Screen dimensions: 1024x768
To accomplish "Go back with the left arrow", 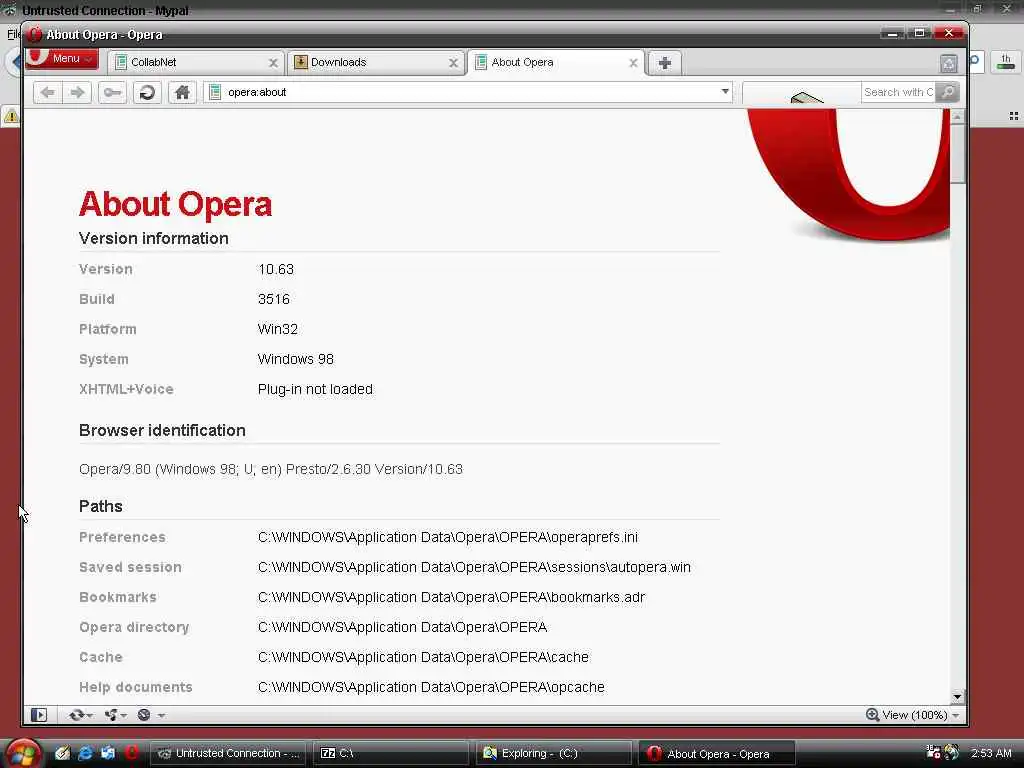I will 48,92.
